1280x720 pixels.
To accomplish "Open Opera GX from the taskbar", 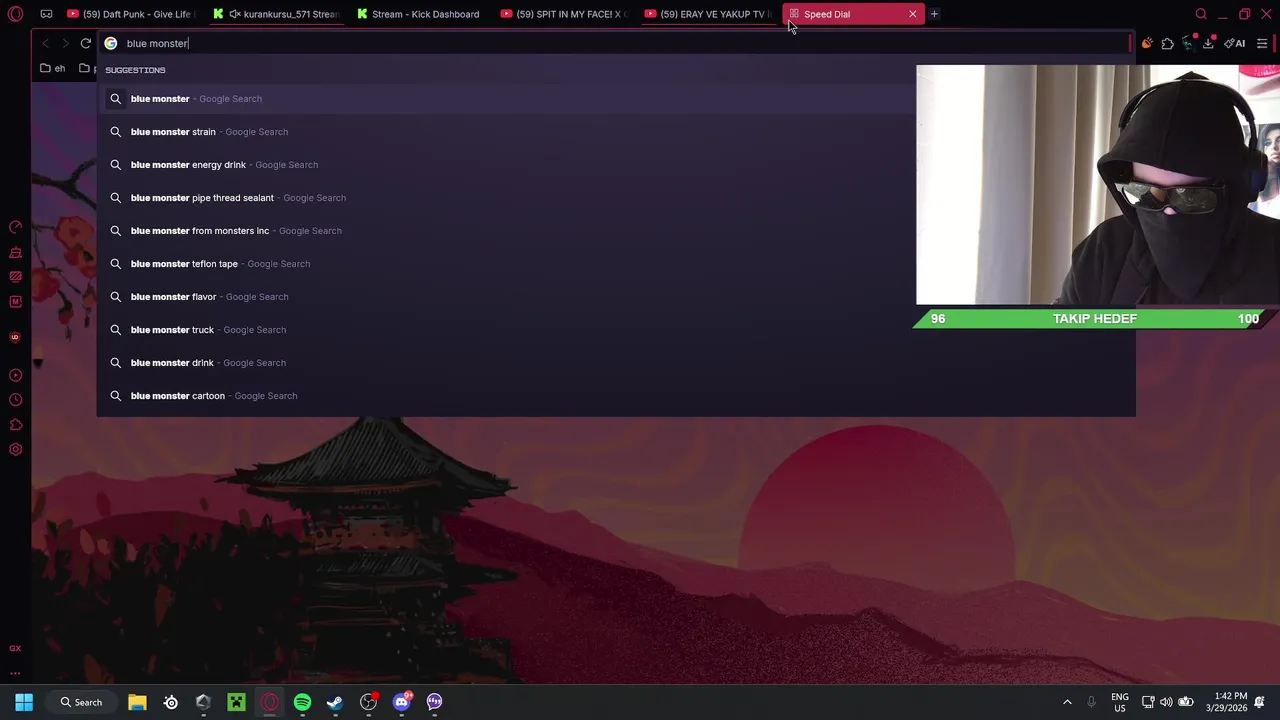I will 269,702.
